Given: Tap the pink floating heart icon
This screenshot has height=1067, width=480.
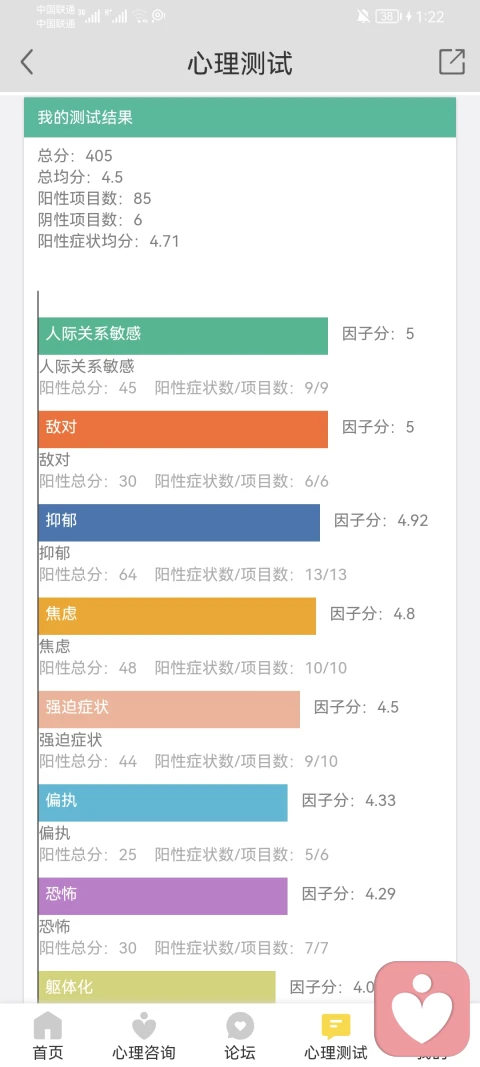Looking at the screenshot, I should (422, 1008).
